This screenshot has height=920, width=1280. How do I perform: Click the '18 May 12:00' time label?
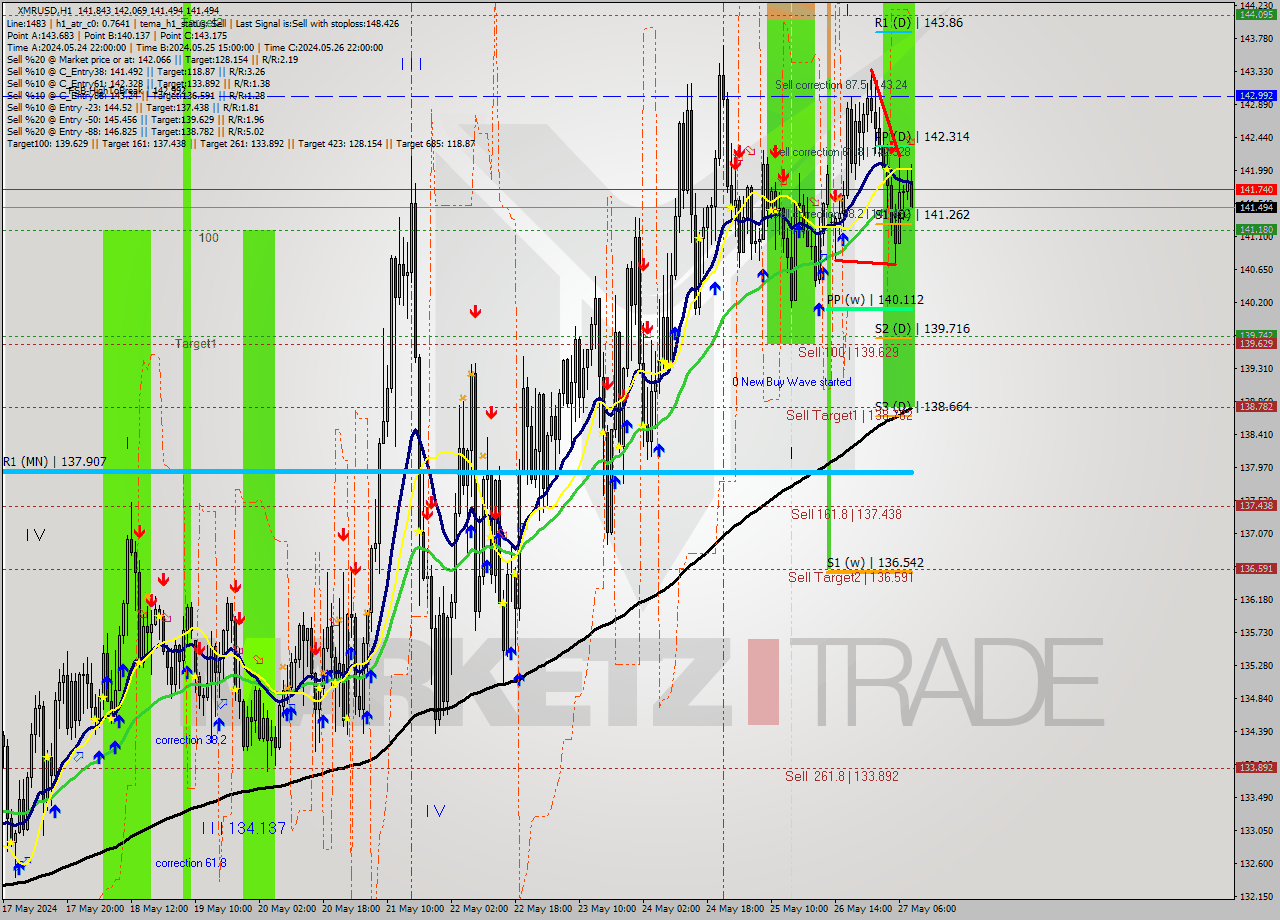pos(158,909)
